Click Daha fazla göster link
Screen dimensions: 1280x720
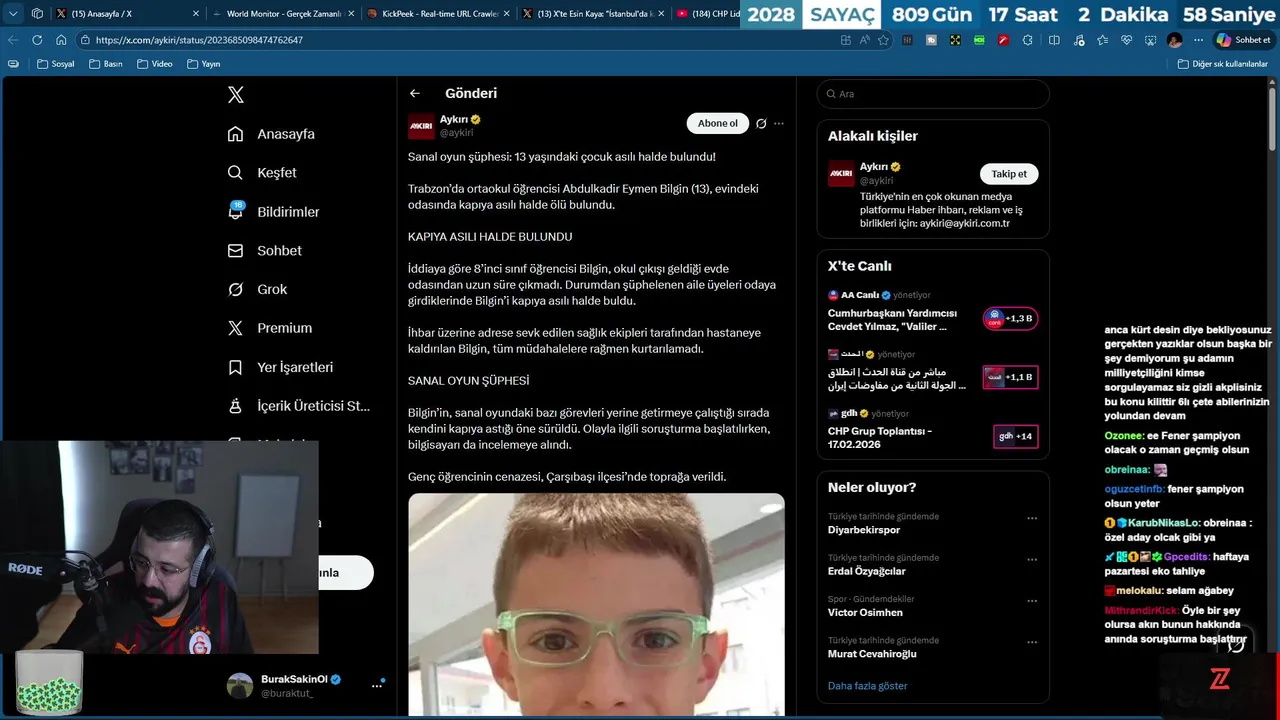868,686
